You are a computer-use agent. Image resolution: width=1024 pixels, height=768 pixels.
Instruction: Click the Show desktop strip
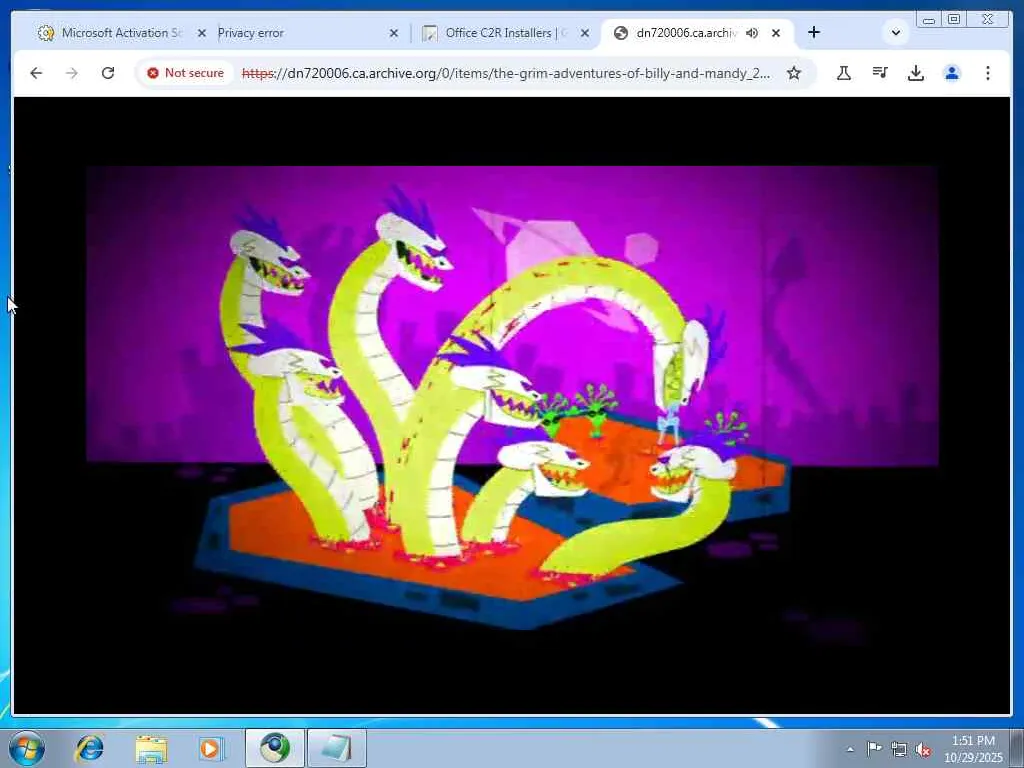click(1017, 748)
